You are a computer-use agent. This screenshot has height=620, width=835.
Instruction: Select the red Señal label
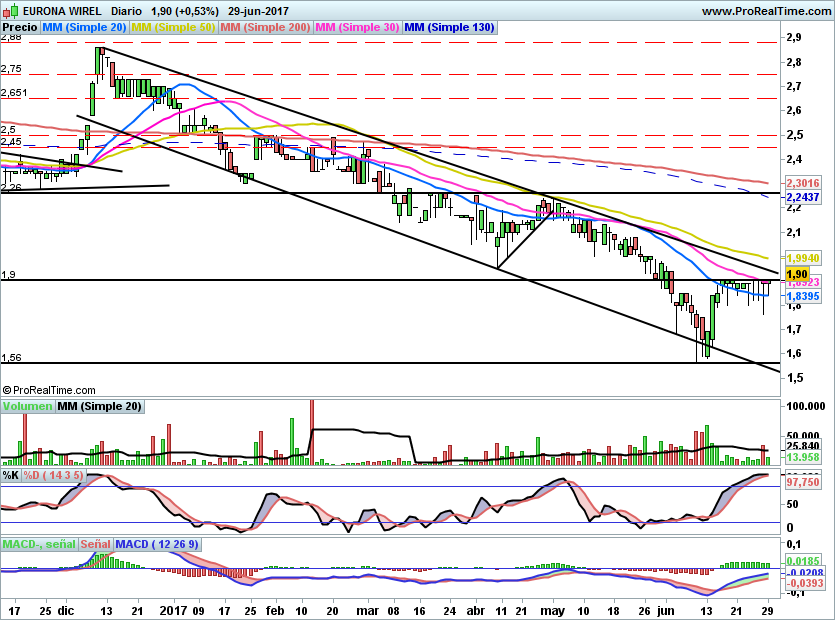(x=95, y=544)
